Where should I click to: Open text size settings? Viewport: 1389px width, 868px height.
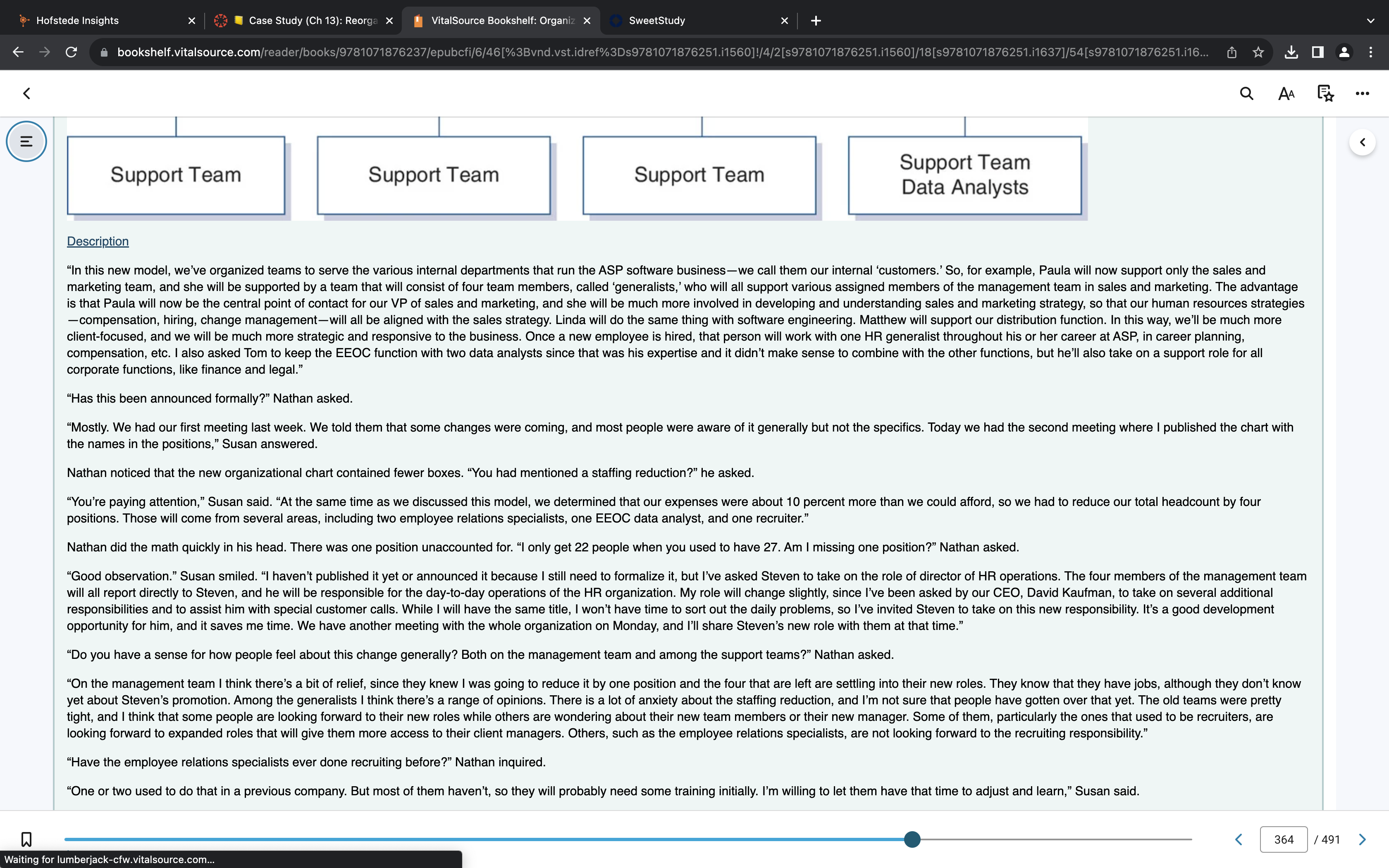pyautogui.click(x=1286, y=93)
